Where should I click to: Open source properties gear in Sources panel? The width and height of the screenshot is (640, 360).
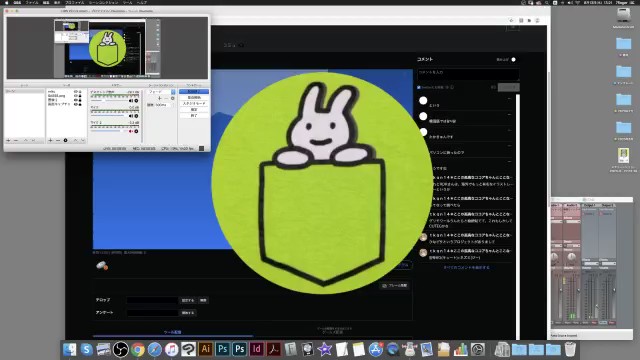[x=65, y=140]
